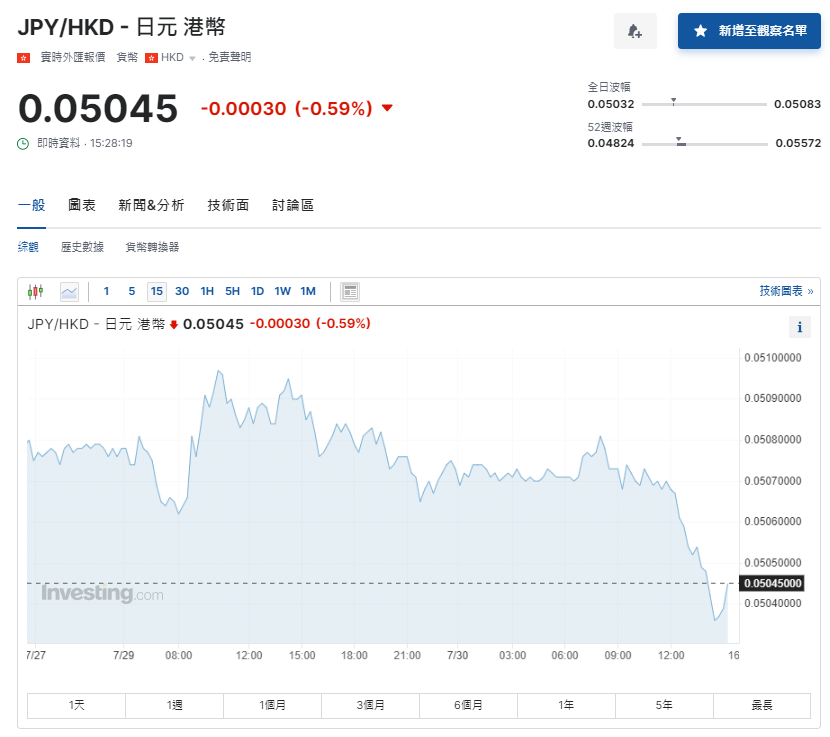Select the 30-minute interval
Viewport: 830px width, 737px height.
click(181, 291)
